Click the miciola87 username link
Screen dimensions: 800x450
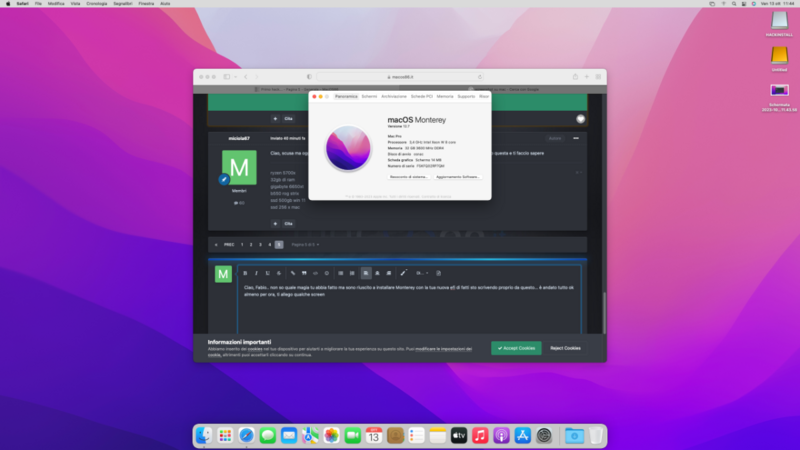tap(239, 138)
